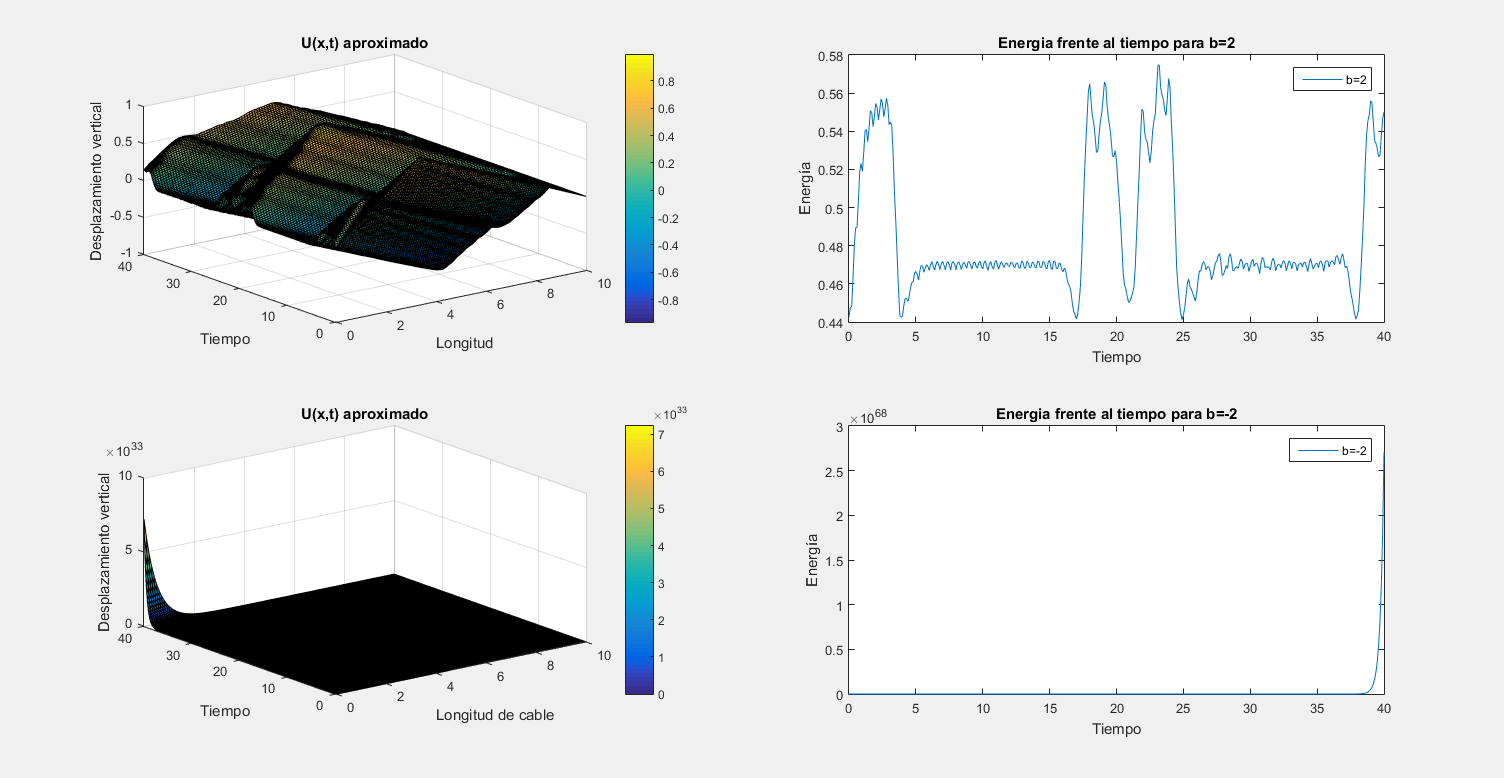
Task: Select 'Desplazamiento vertical' label of bottom surface plot
Action: click(x=104, y=552)
